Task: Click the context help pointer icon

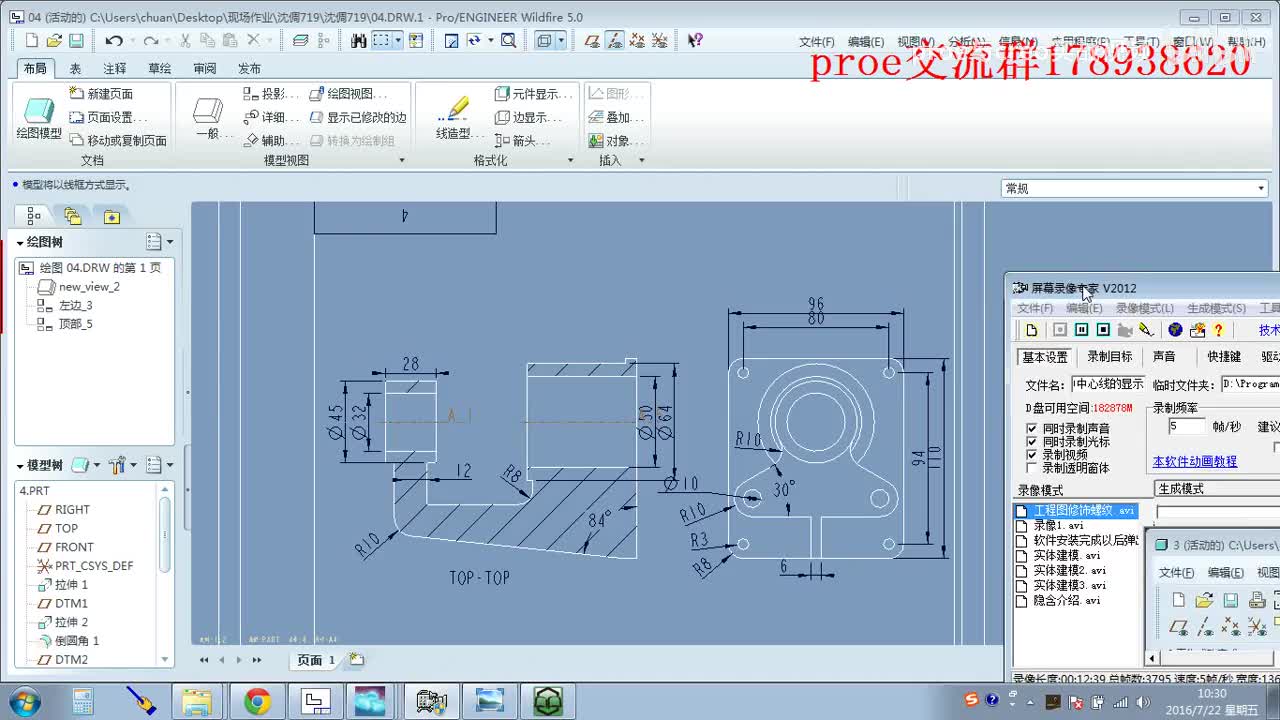Action: [695, 40]
